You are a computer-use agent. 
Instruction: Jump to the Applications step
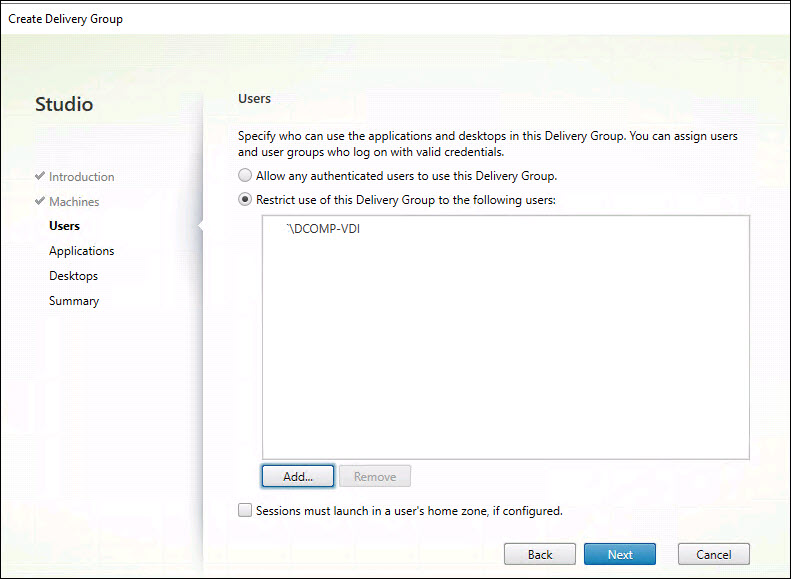coord(81,251)
